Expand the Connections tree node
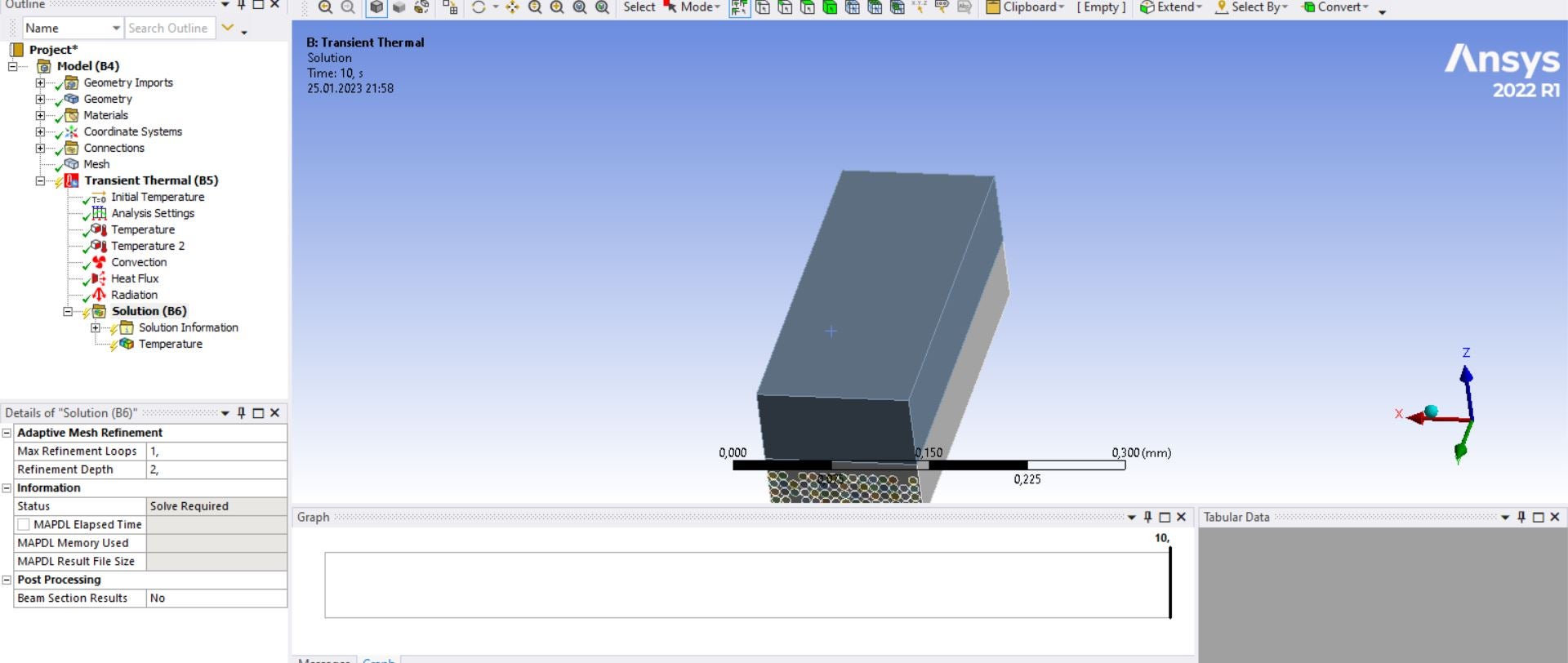Image resolution: width=1568 pixels, height=663 pixels. tap(40, 148)
